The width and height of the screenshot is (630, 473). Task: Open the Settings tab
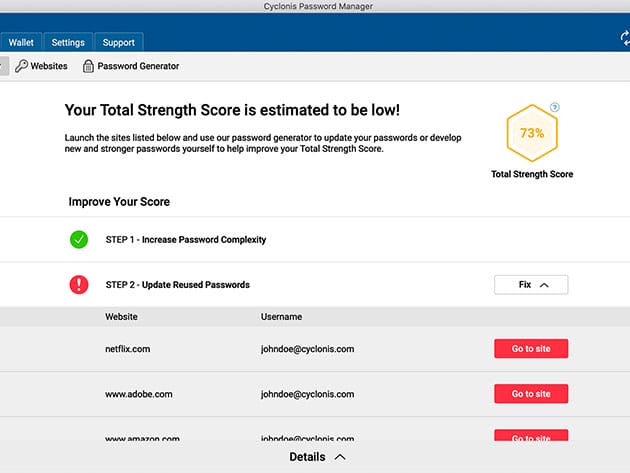(x=68, y=43)
